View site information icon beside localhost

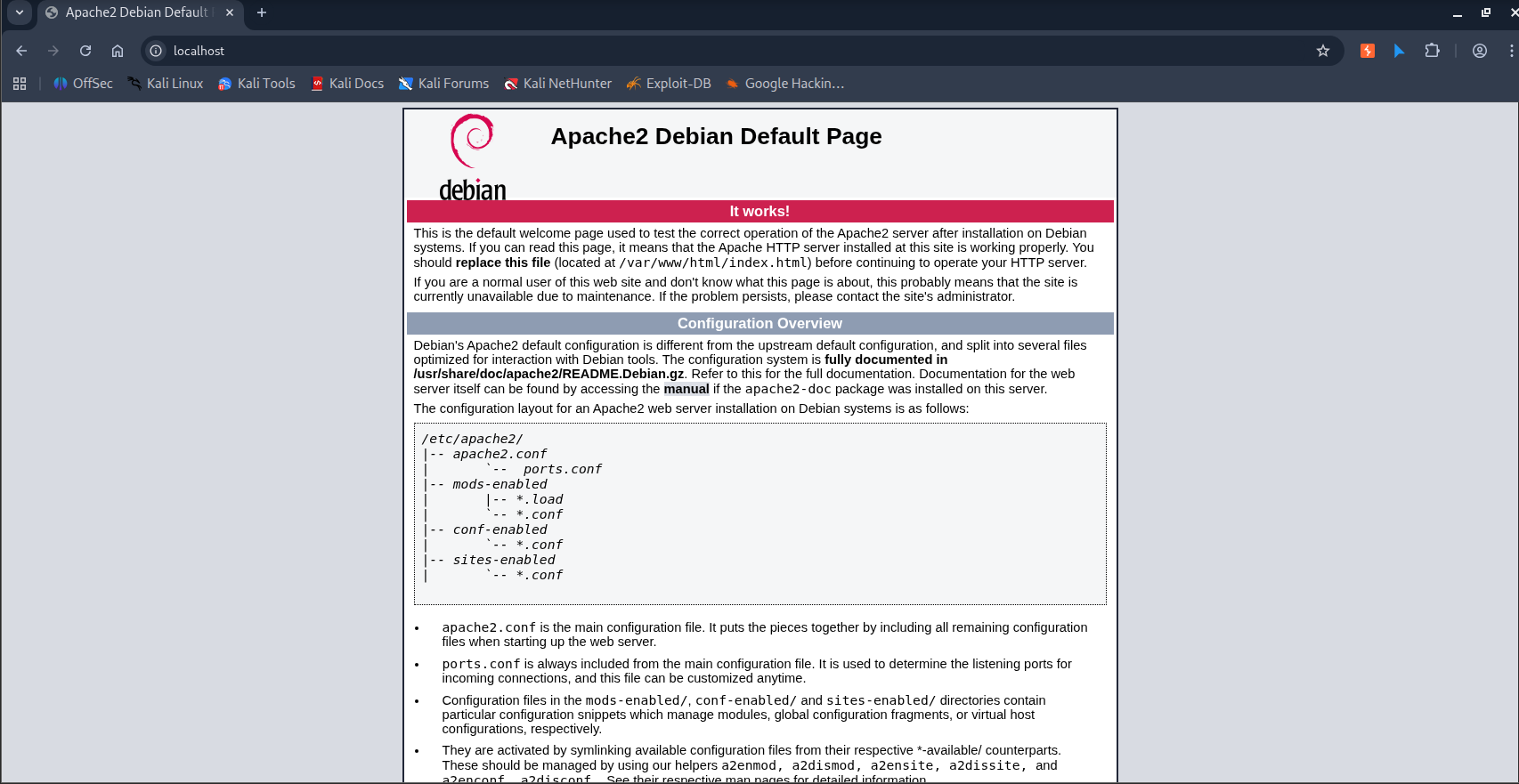(x=156, y=51)
